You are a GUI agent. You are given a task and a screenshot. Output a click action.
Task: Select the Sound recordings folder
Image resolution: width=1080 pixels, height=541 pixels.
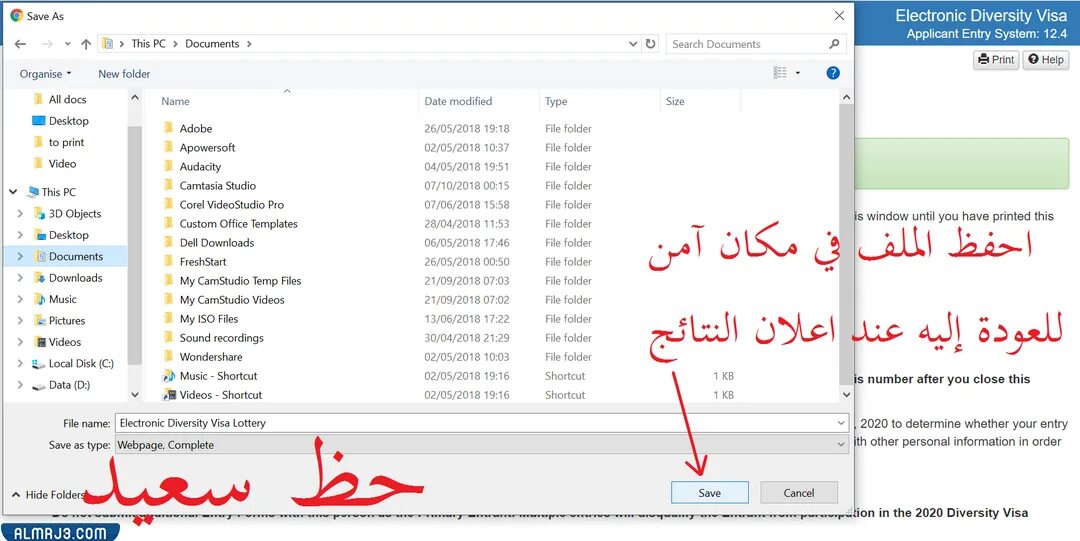221,338
